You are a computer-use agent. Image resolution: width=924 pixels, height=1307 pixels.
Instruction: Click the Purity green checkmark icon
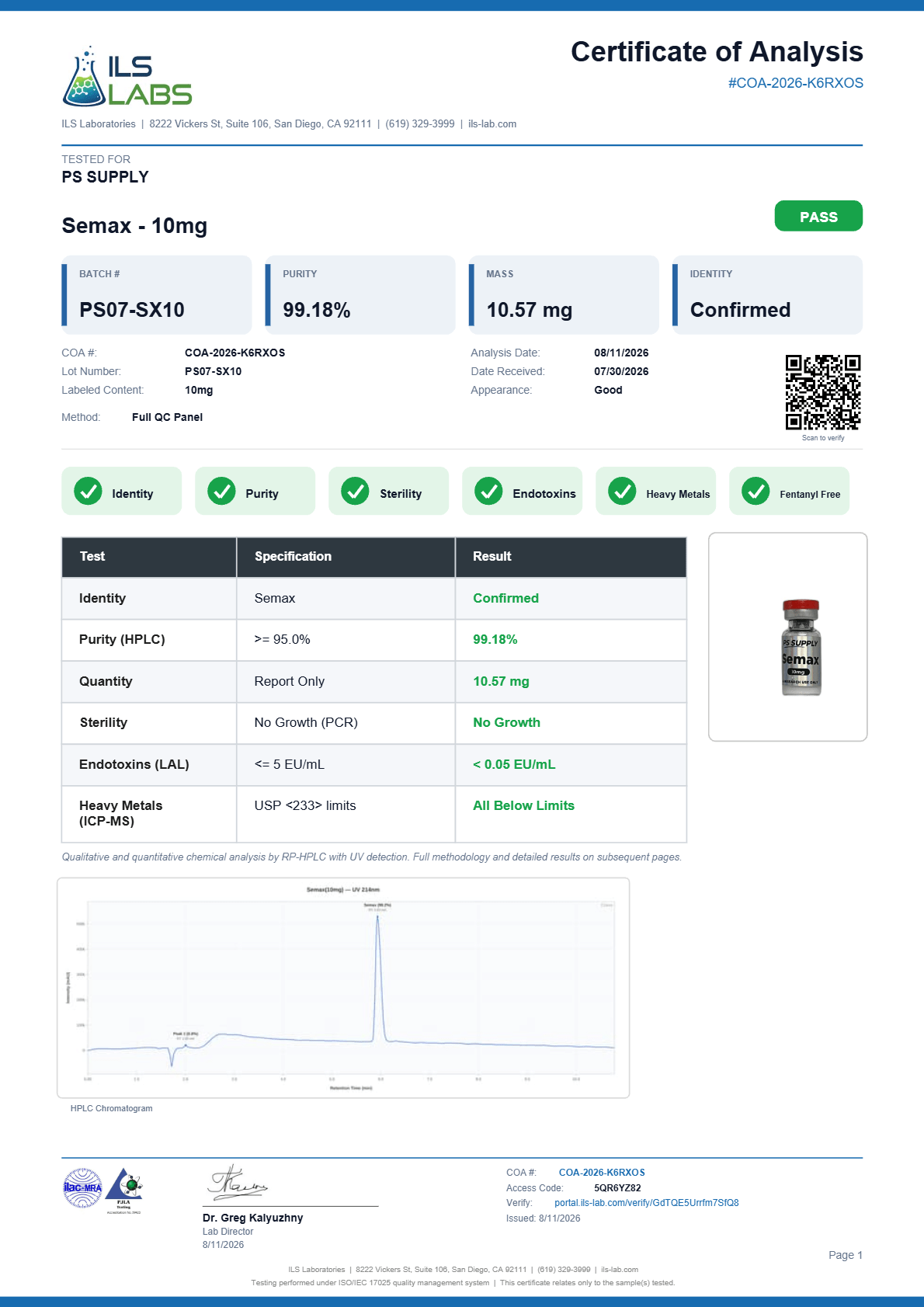[221, 491]
